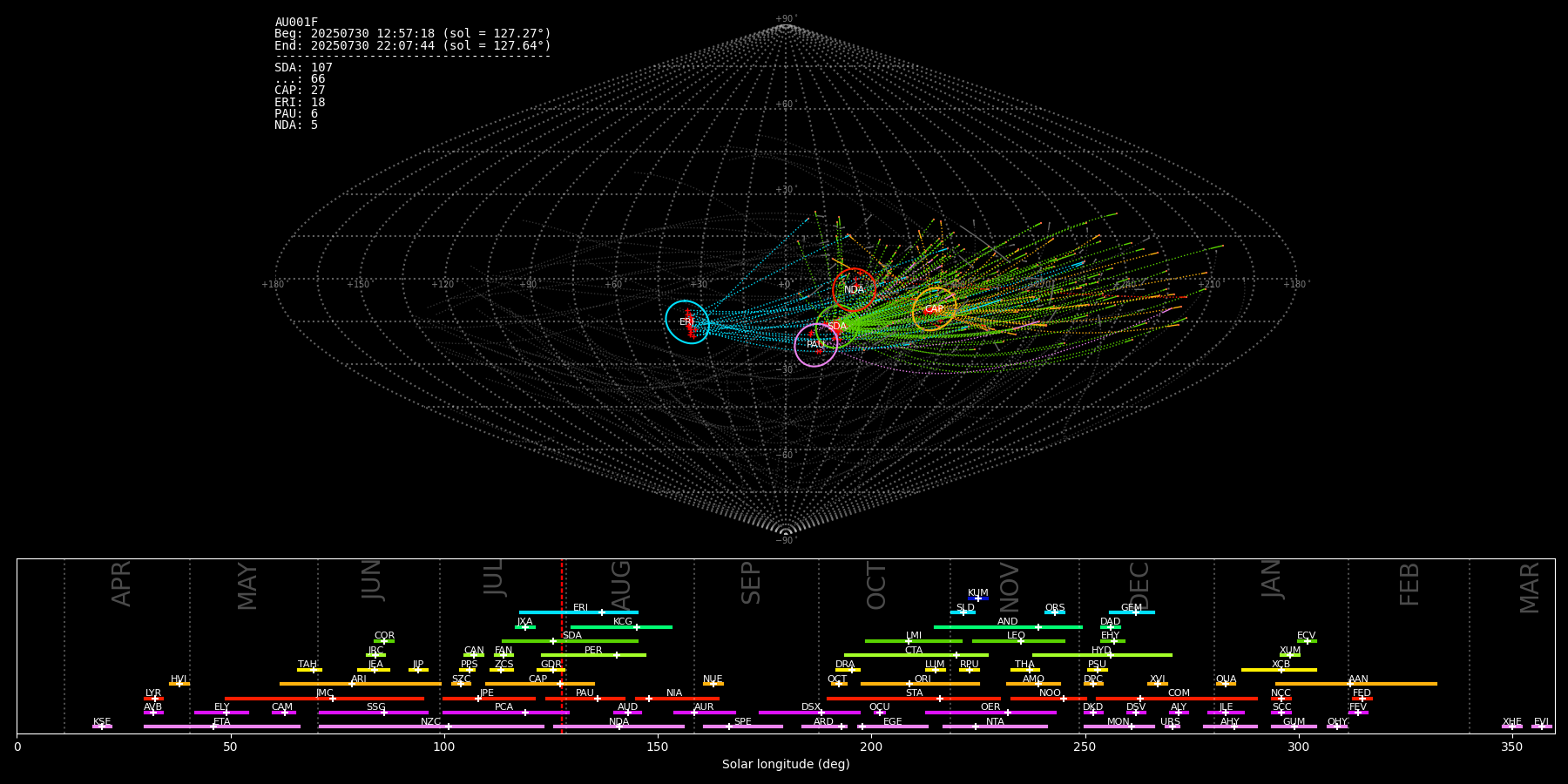
Task: Select the KCG shower bar in timeline
Action: 621,626
